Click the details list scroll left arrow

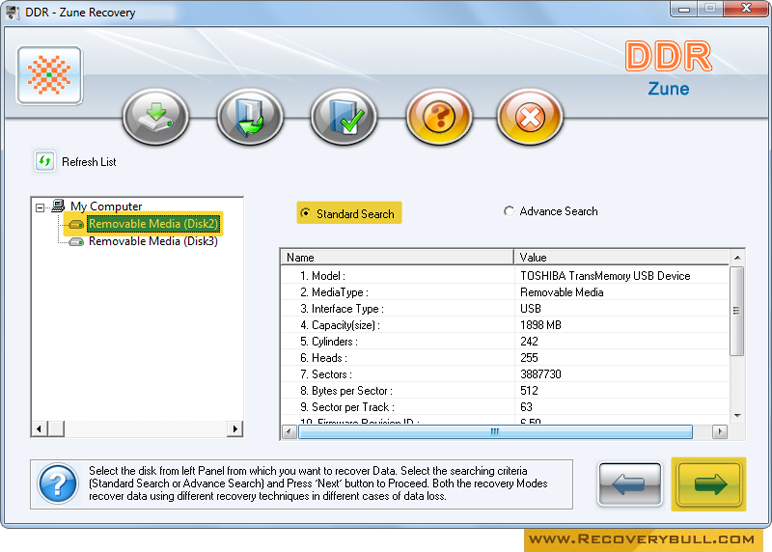[290, 432]
